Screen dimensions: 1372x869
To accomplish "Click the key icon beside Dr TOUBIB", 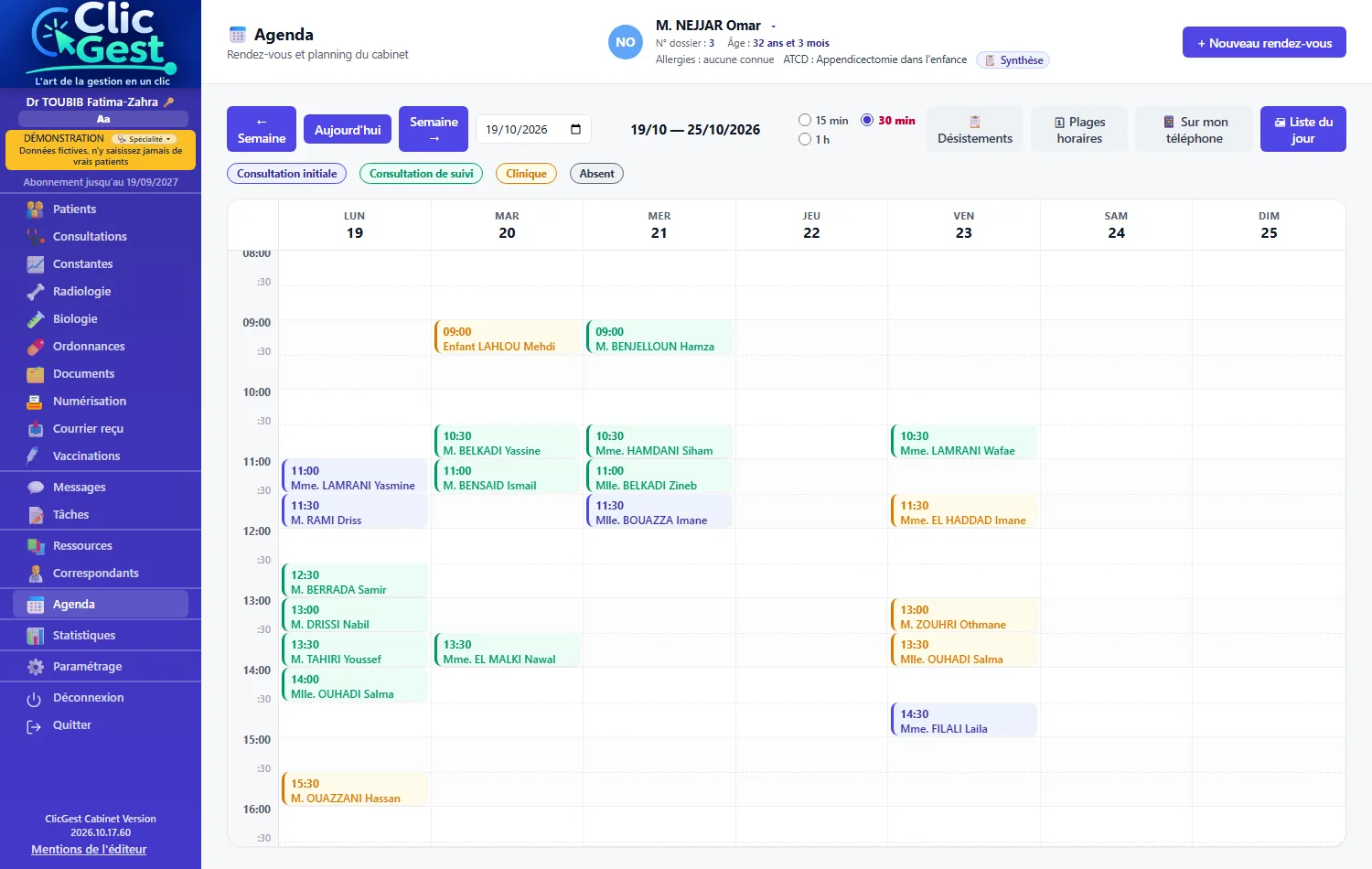I will coord(168,102).
